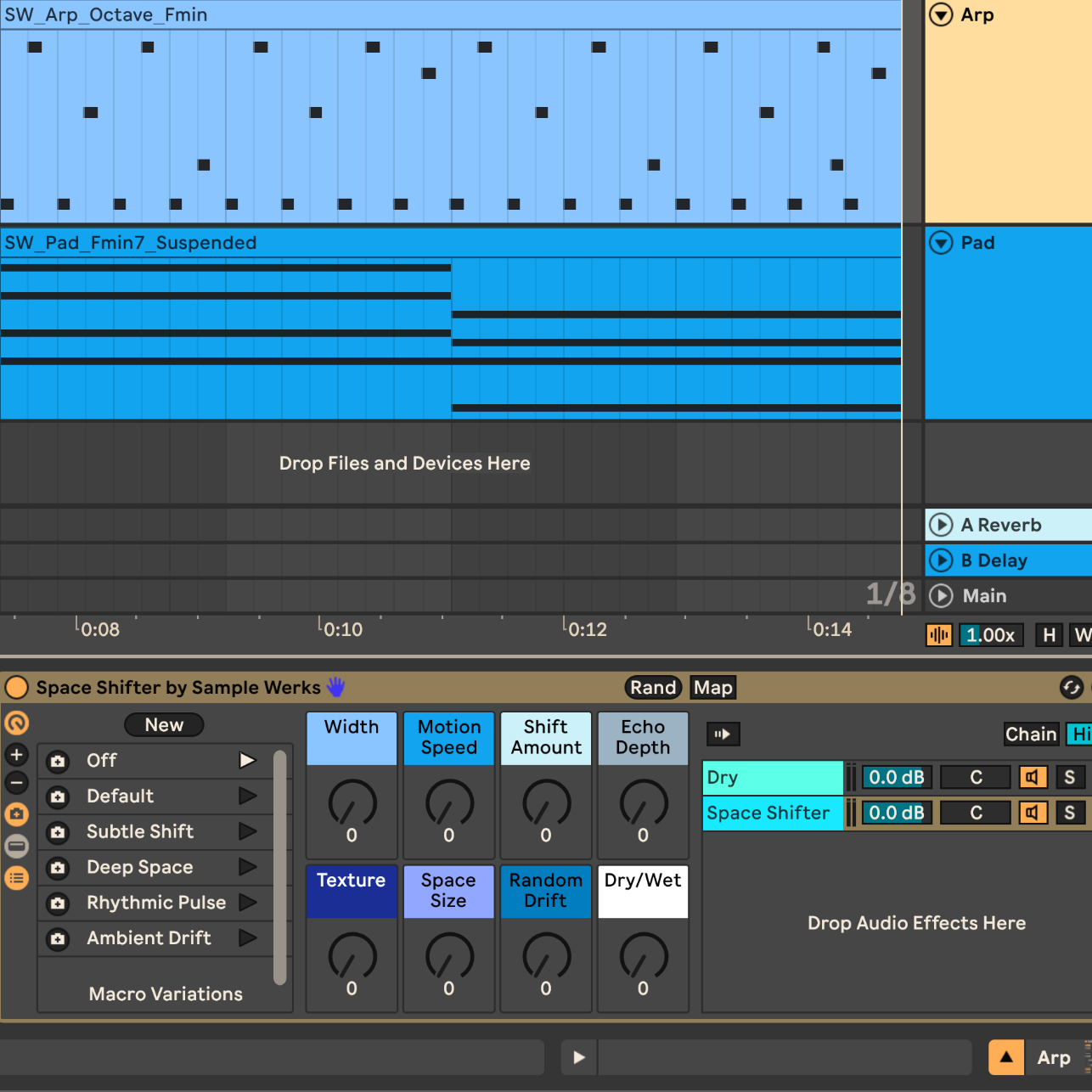Select the Subtle Shift variation entry
The width and height of the screenshot is (1092, 1092).
click(x=140, y=831)
